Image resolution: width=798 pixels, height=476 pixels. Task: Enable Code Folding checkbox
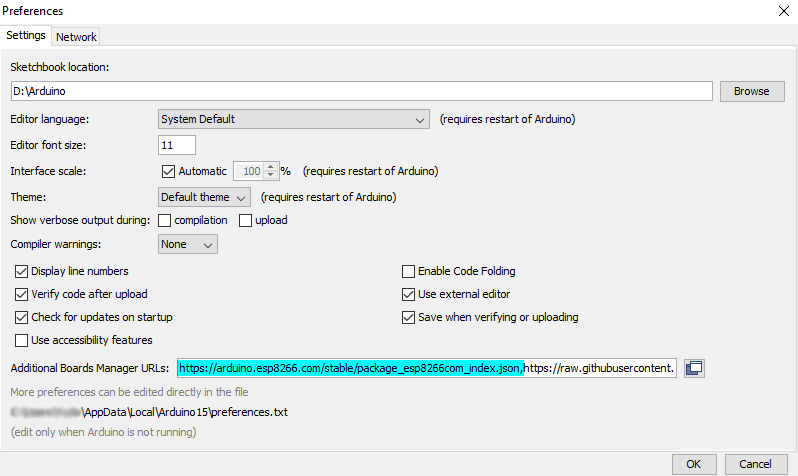[408, 271]
